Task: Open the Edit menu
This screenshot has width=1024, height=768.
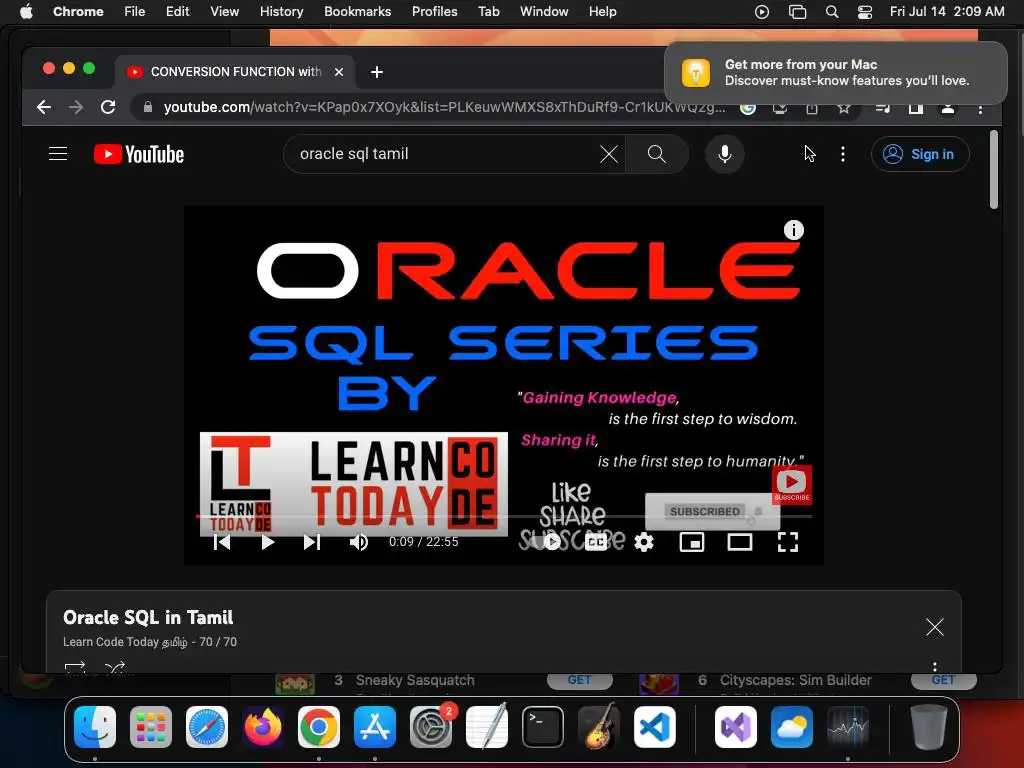Action: click(177, 12)
